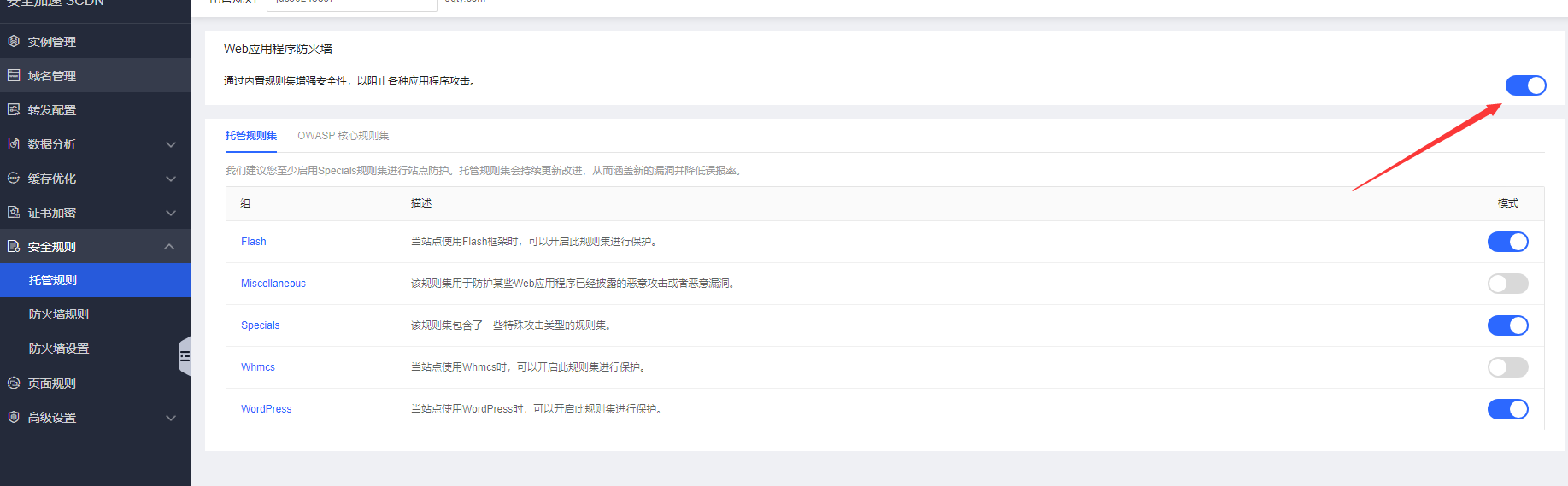
Task: Disable the Flash rule set toggle
Action: (1507, 242)
